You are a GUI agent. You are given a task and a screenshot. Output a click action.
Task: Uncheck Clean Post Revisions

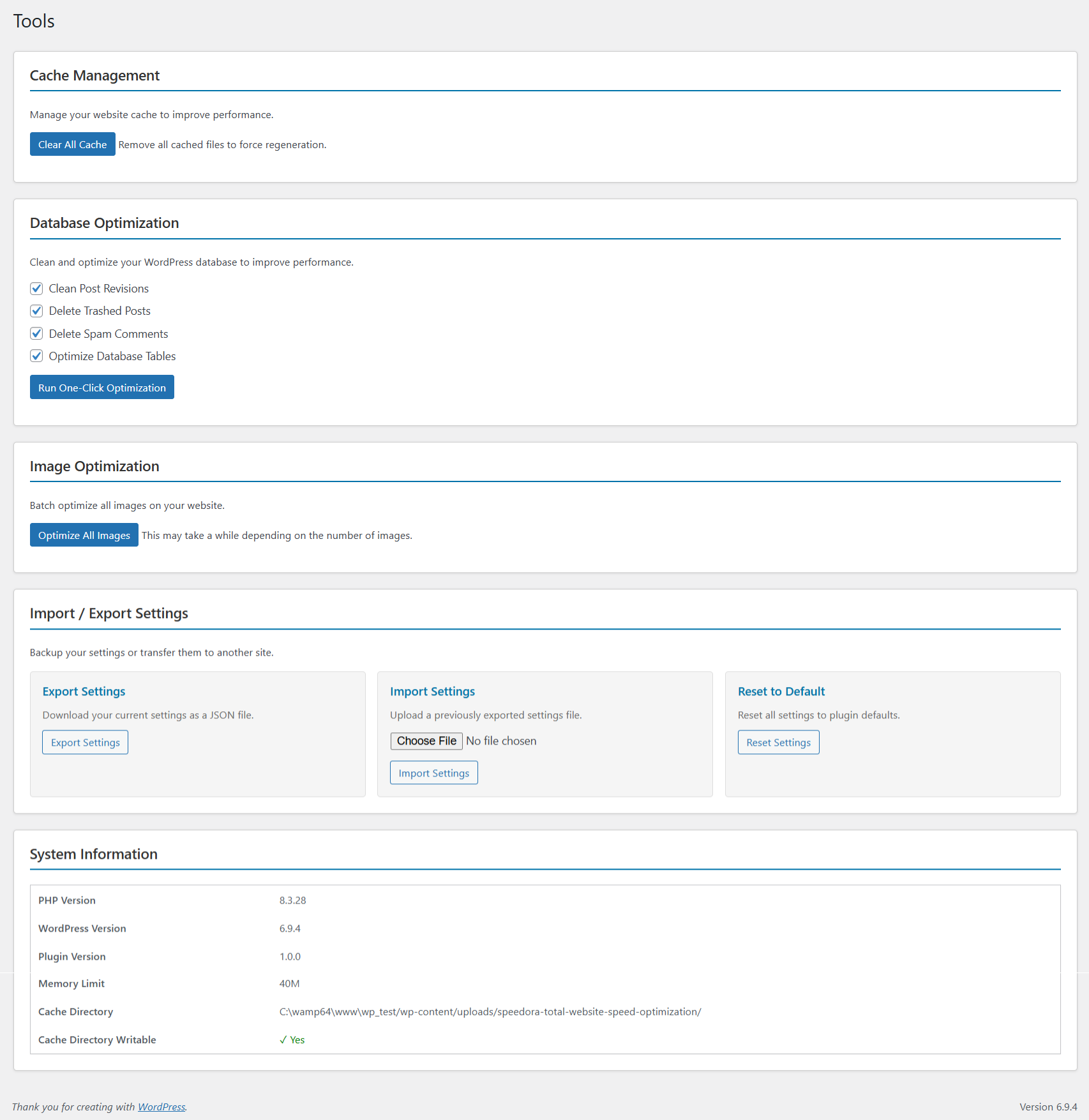pyautogui.click(x=36, y=288)
